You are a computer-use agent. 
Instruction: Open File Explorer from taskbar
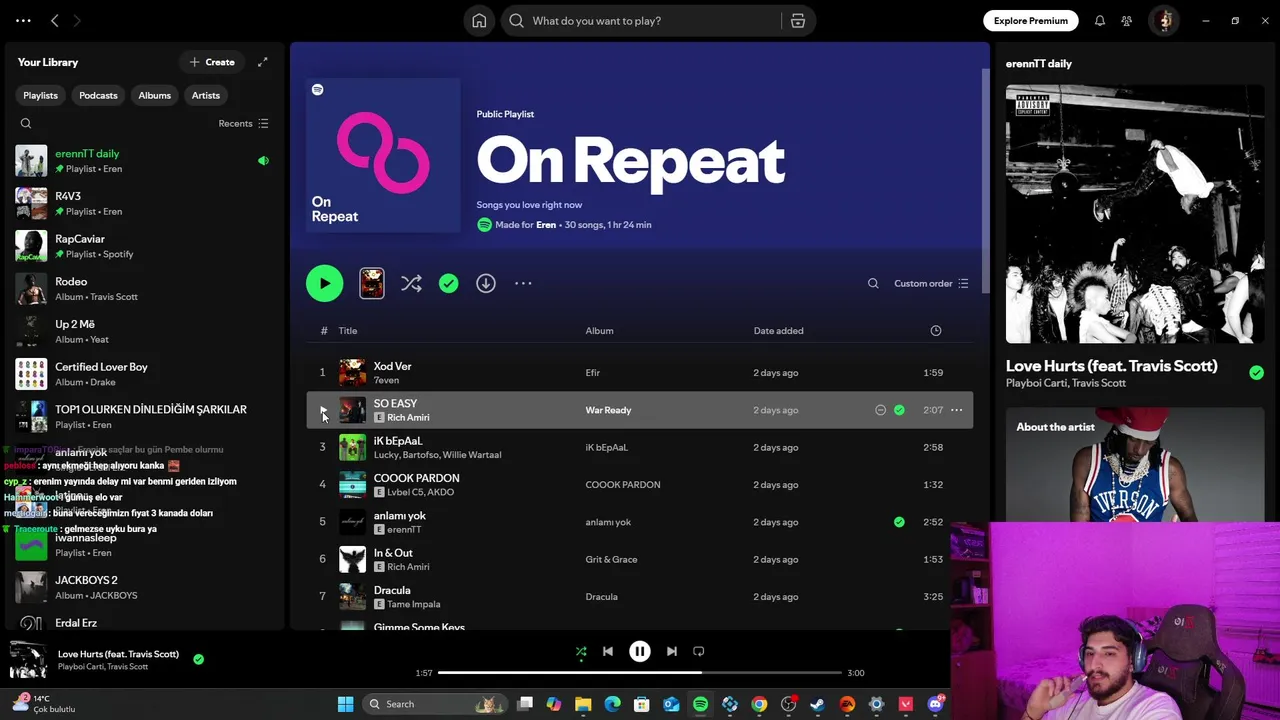(x=583, y=704)
